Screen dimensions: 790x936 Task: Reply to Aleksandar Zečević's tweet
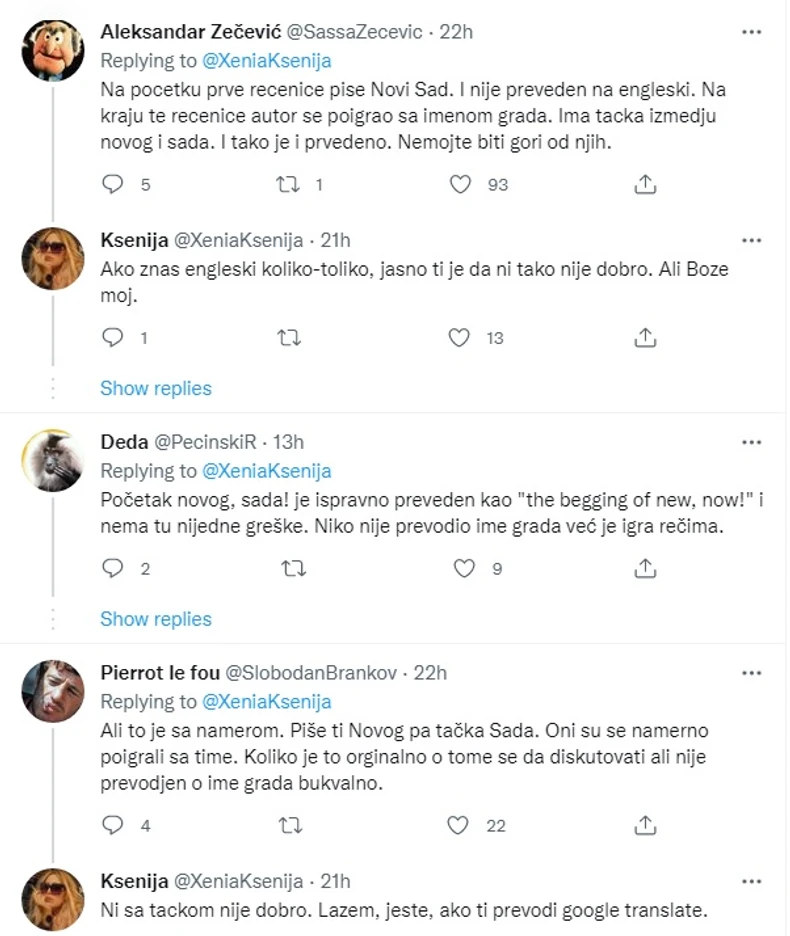click(114, 184)
